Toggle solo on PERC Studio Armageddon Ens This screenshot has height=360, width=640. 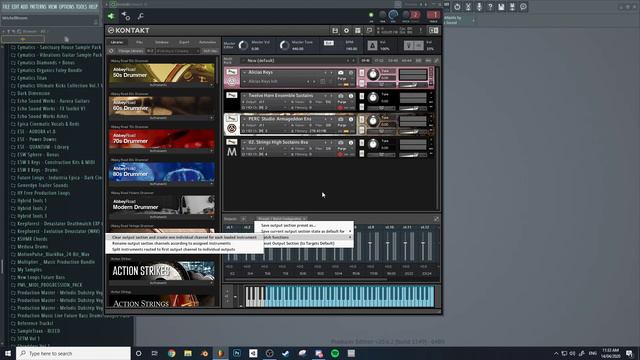tap(362, 120)
